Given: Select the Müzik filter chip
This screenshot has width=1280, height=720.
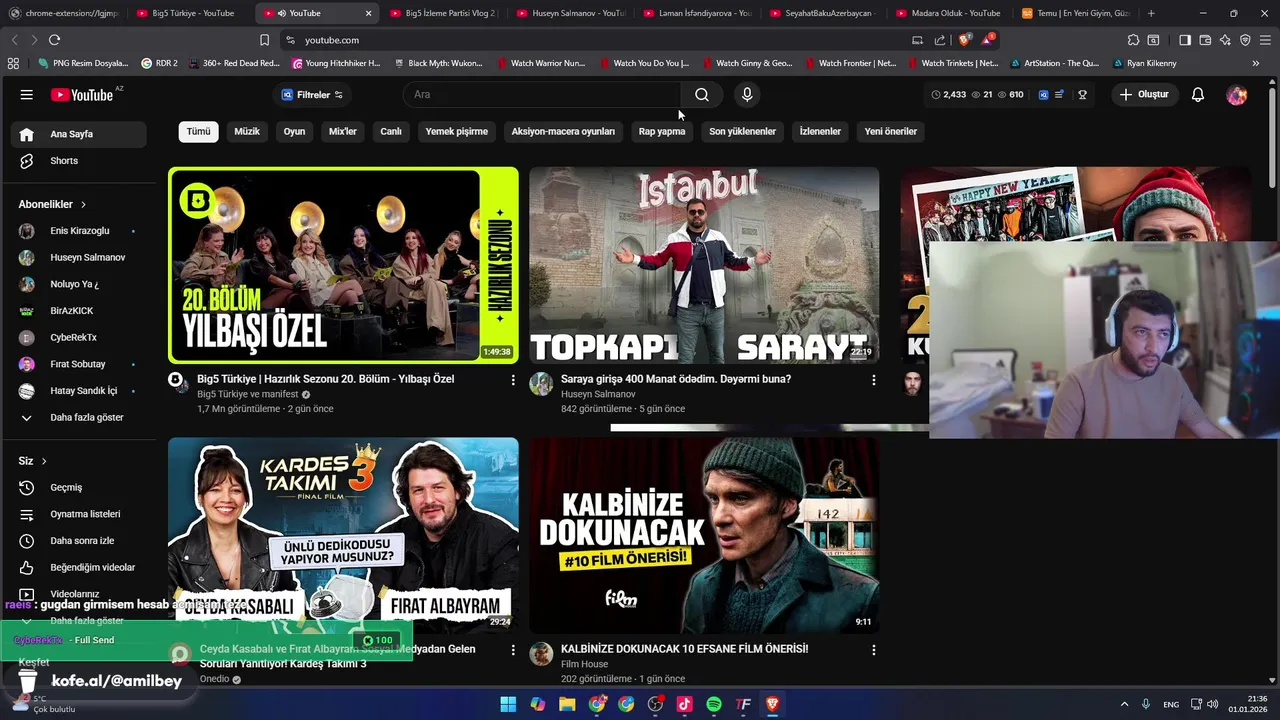Looking at the screenshot, I should [x=247, y=131].
